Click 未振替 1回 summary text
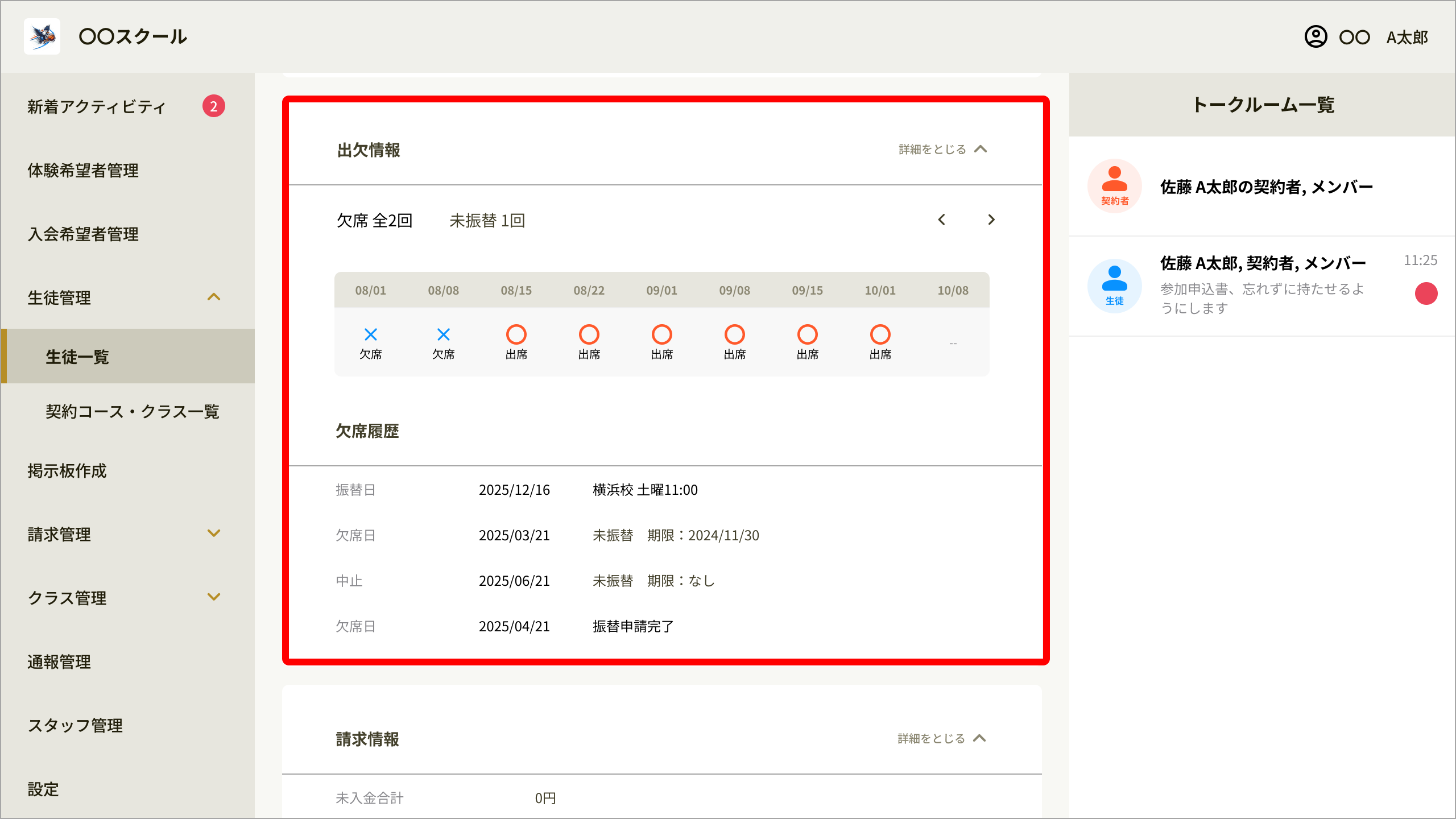 point(487,220)
